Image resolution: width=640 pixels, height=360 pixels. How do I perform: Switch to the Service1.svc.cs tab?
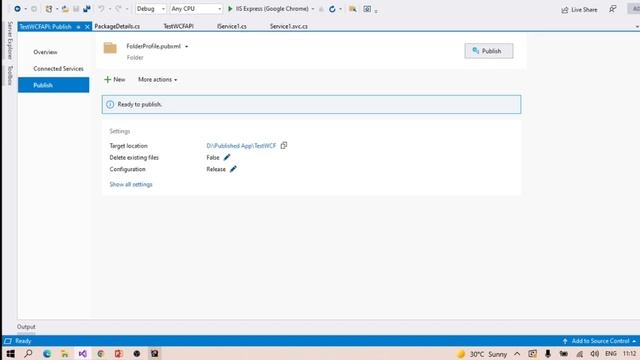pos(289,26)
